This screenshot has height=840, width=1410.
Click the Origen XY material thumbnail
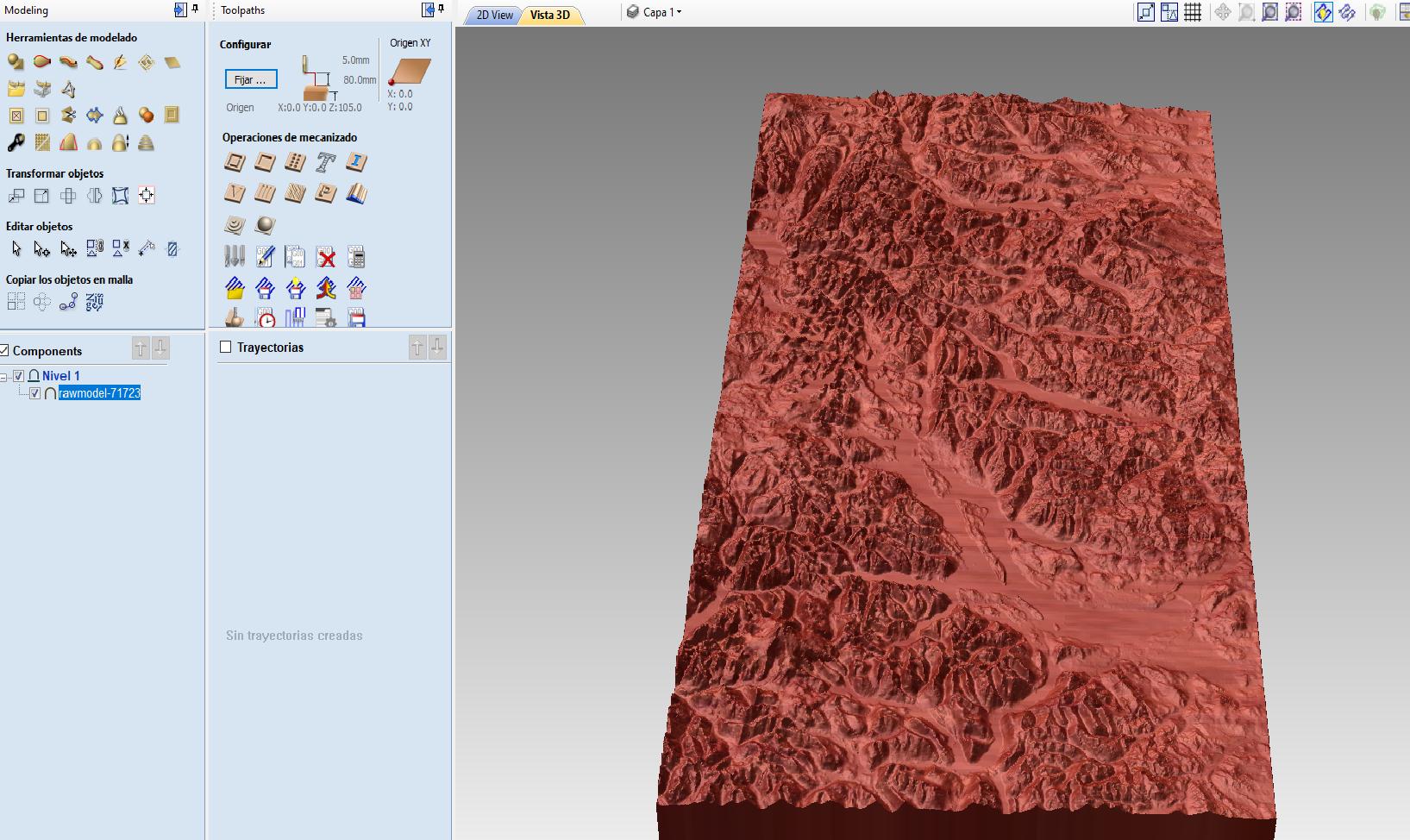(409, 71)
